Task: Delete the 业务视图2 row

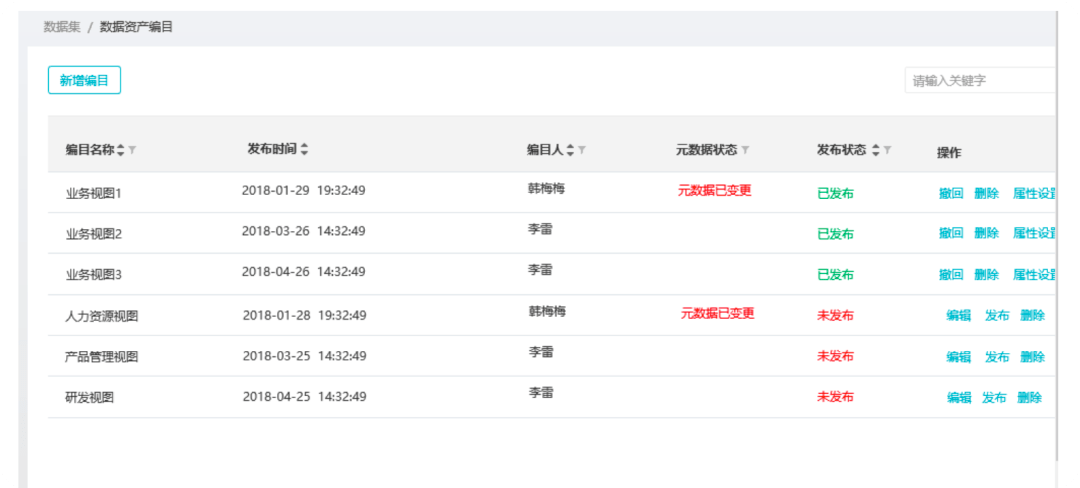Action: [x=986, y=233]
